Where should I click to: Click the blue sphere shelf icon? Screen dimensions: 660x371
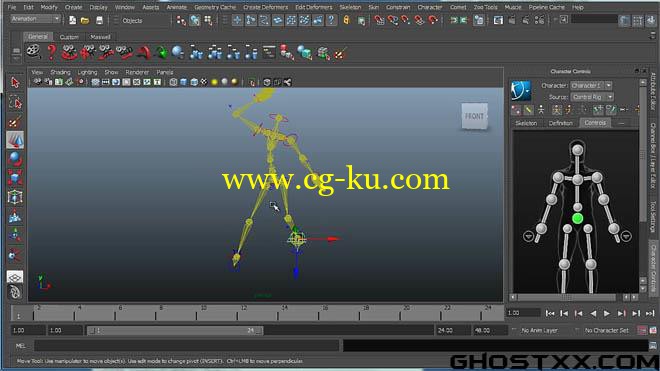(x=178, y=52)
